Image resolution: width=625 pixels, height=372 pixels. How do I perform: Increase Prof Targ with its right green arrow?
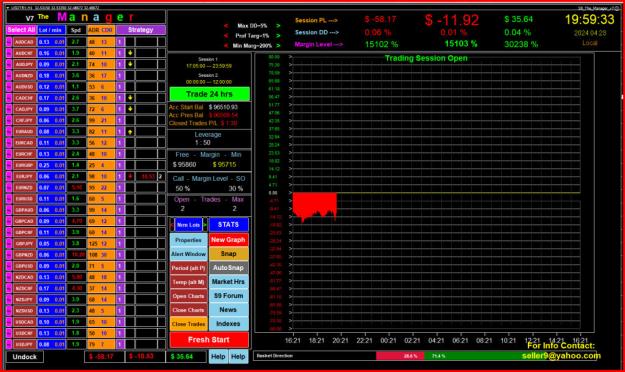(278, 35)
